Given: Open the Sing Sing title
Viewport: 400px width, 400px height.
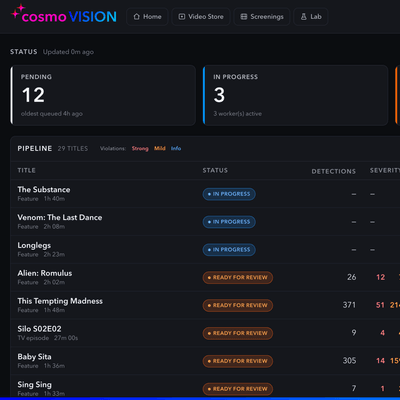Looking at the screenshot, I should 35,384.
